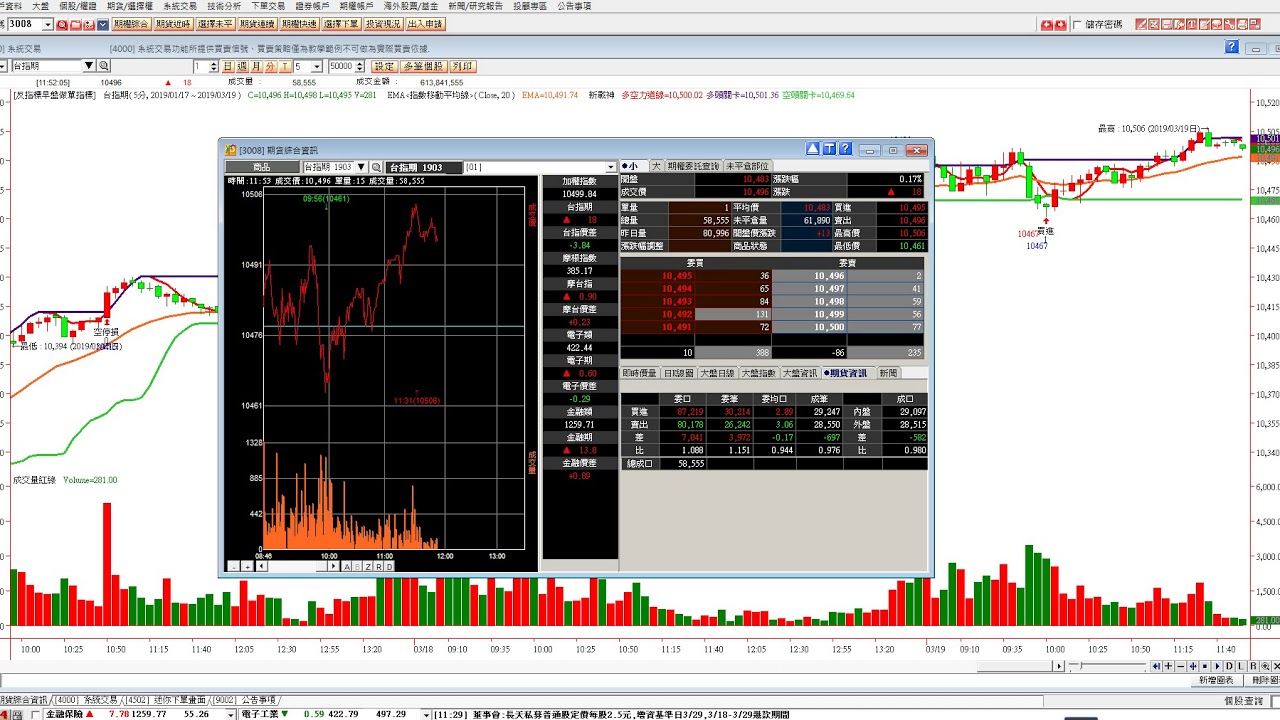Click the magnifier icon beside 台指期 in chart header
The height and width of the screenshot is (720, 1280).
103,66
